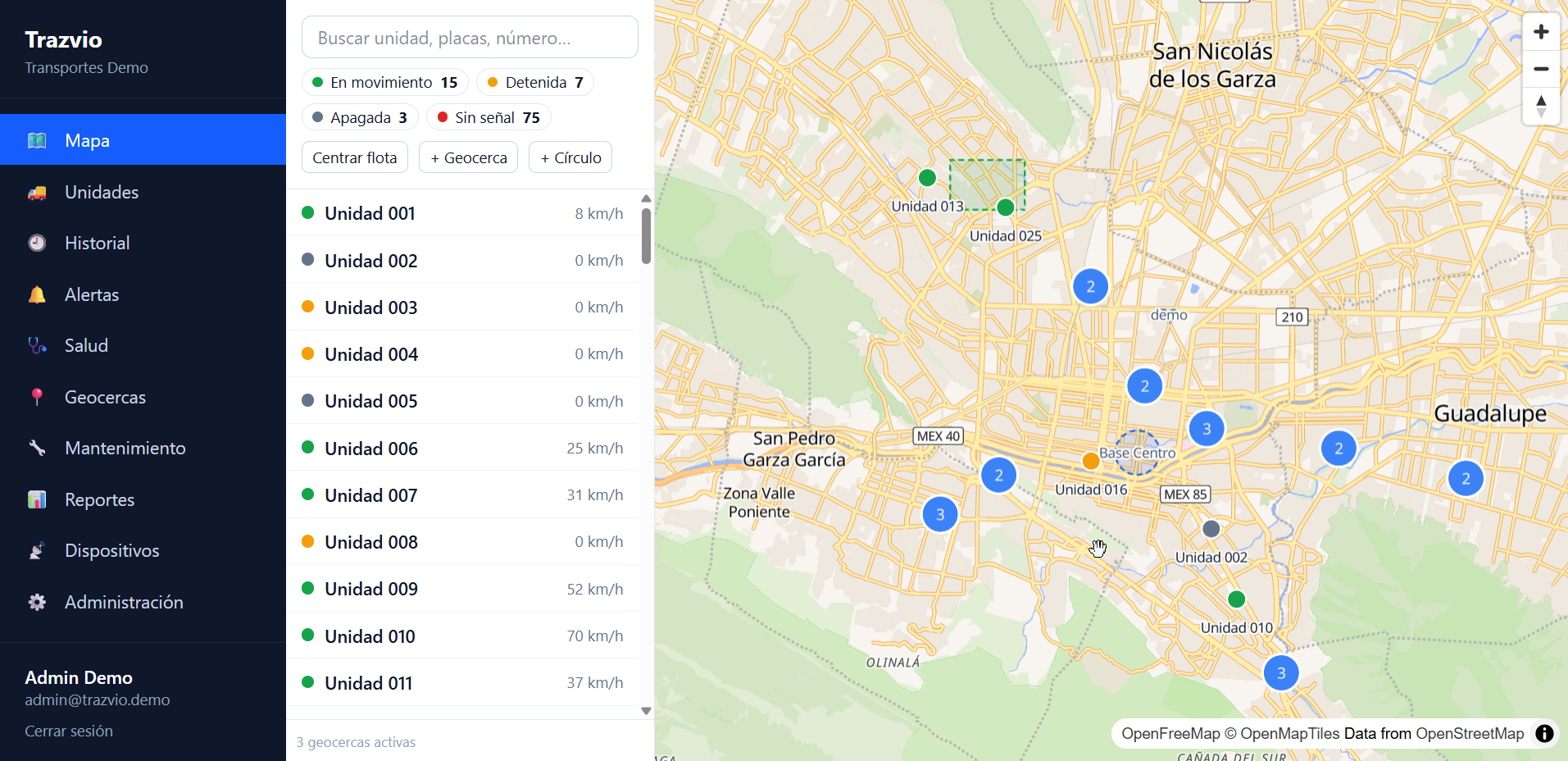The image size is (1568, 761).
Task: Click the Mantenimiento wrench icon
Action: pyautogui.click(x=37, y=448)
